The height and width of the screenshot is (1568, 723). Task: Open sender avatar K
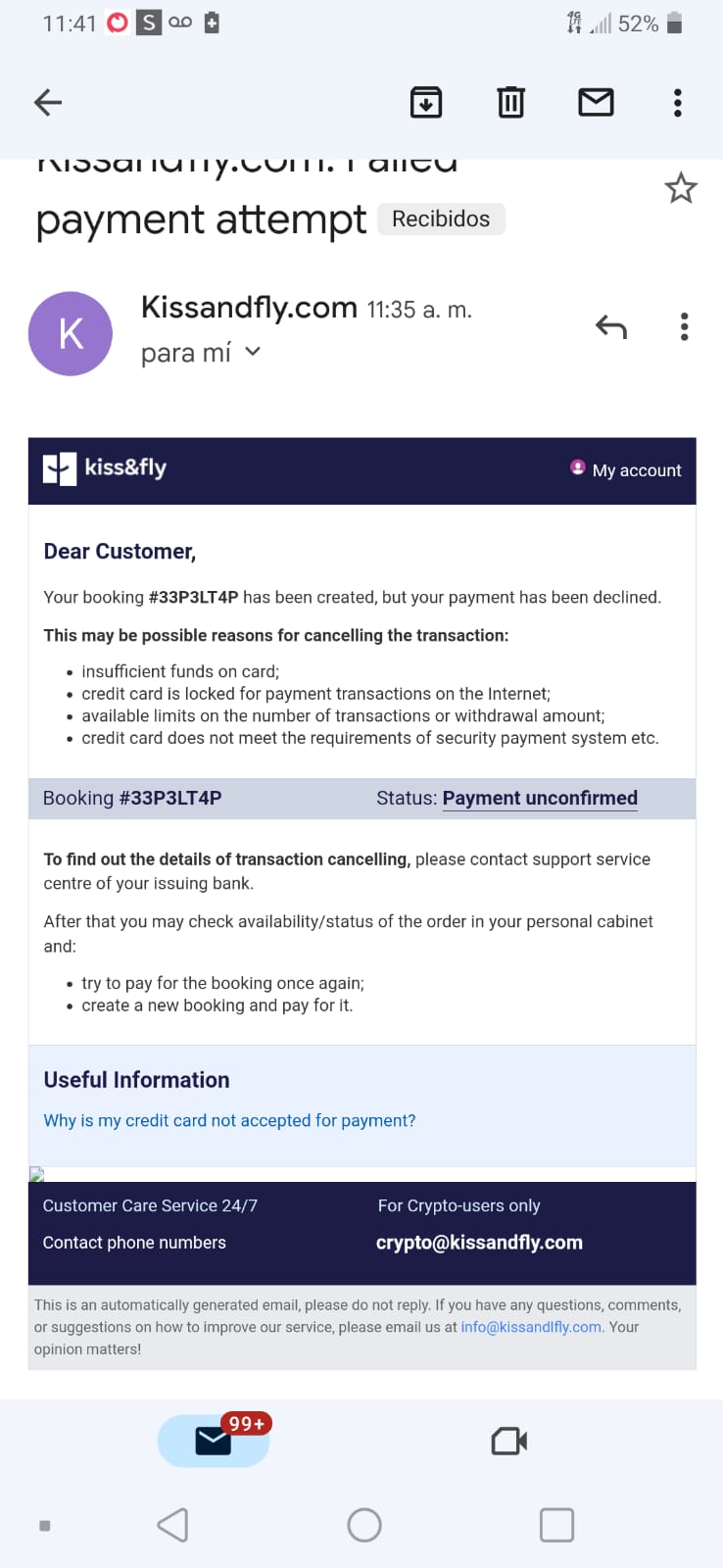[x=71, y=333]
